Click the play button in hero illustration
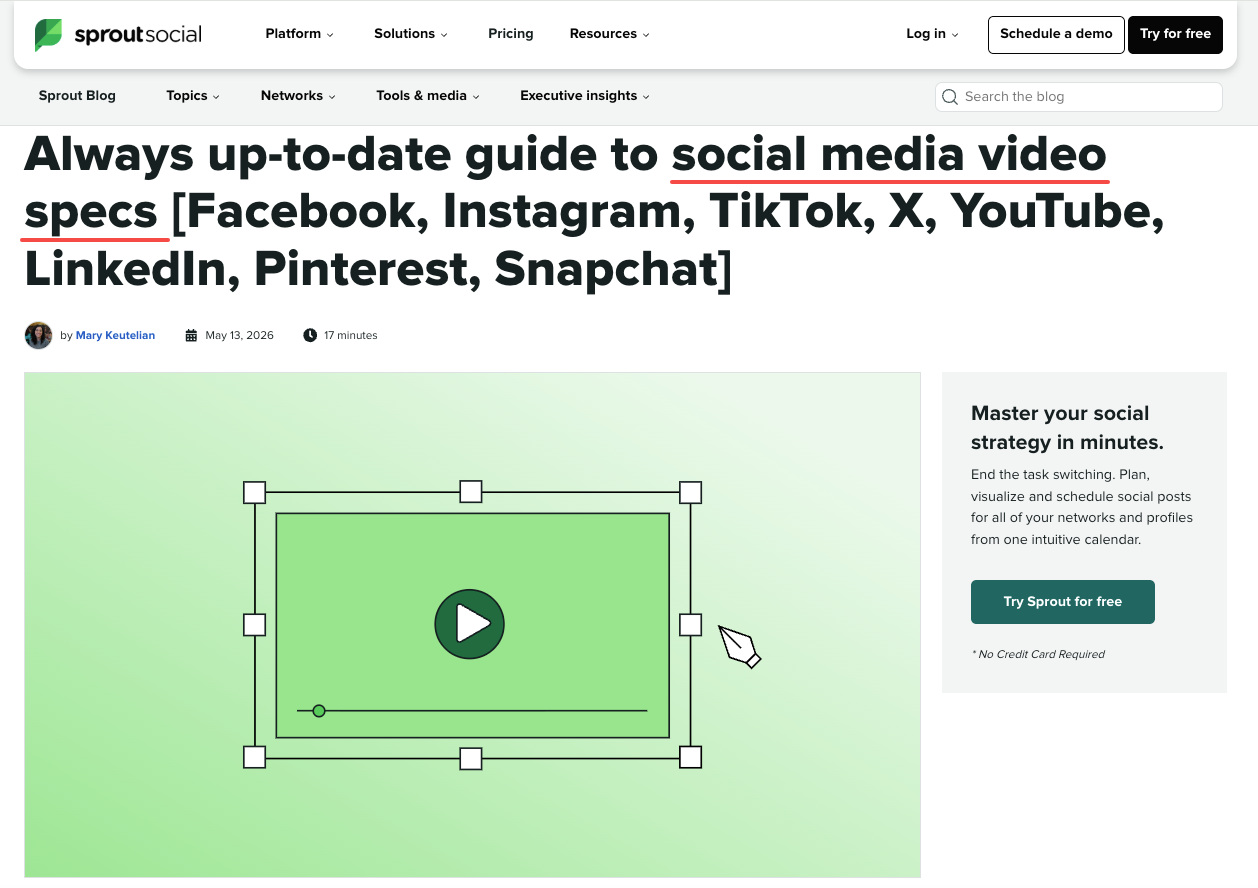1258x888 pixels. coord(469,624)
